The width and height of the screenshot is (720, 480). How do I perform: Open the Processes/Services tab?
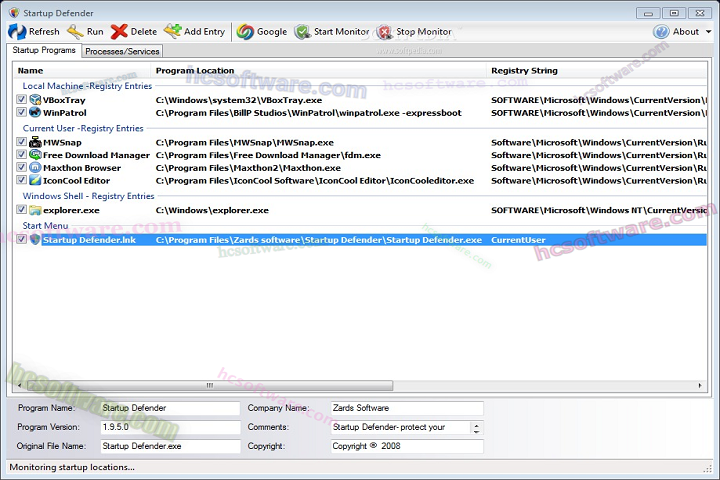pos(122,51)
